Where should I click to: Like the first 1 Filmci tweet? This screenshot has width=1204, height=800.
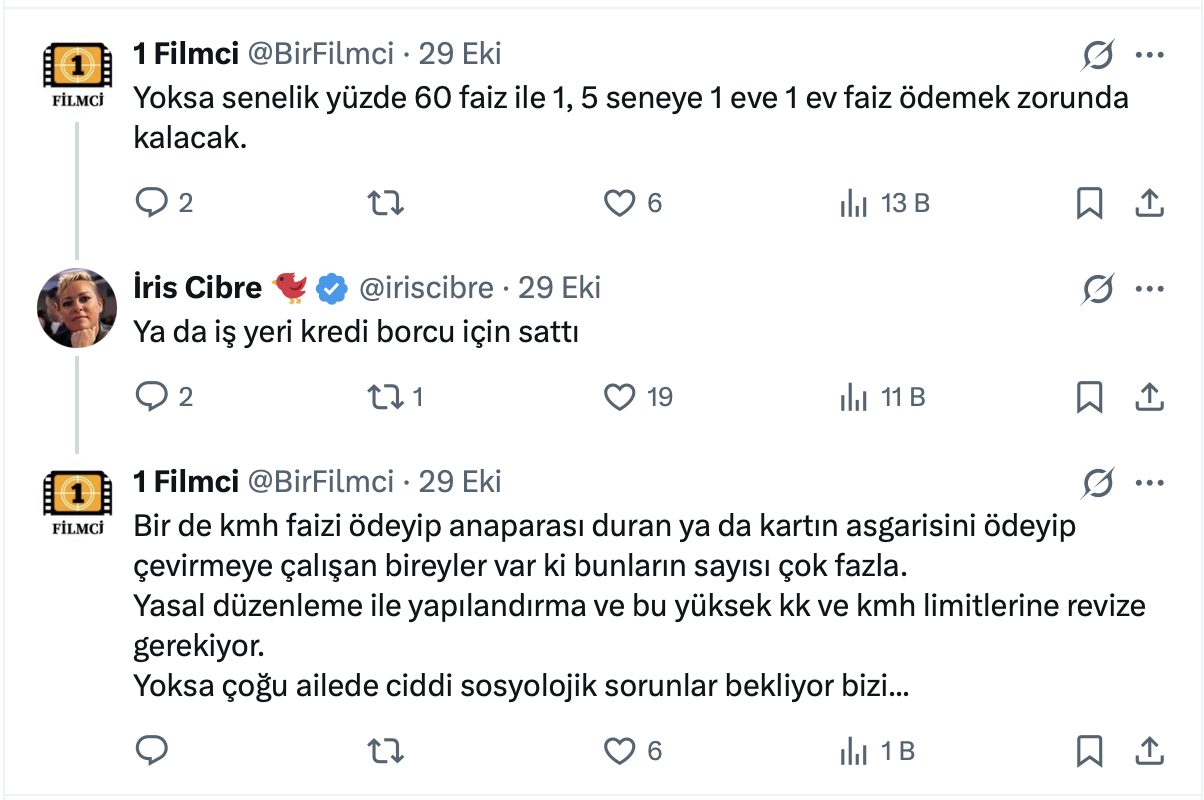[621, 204]
